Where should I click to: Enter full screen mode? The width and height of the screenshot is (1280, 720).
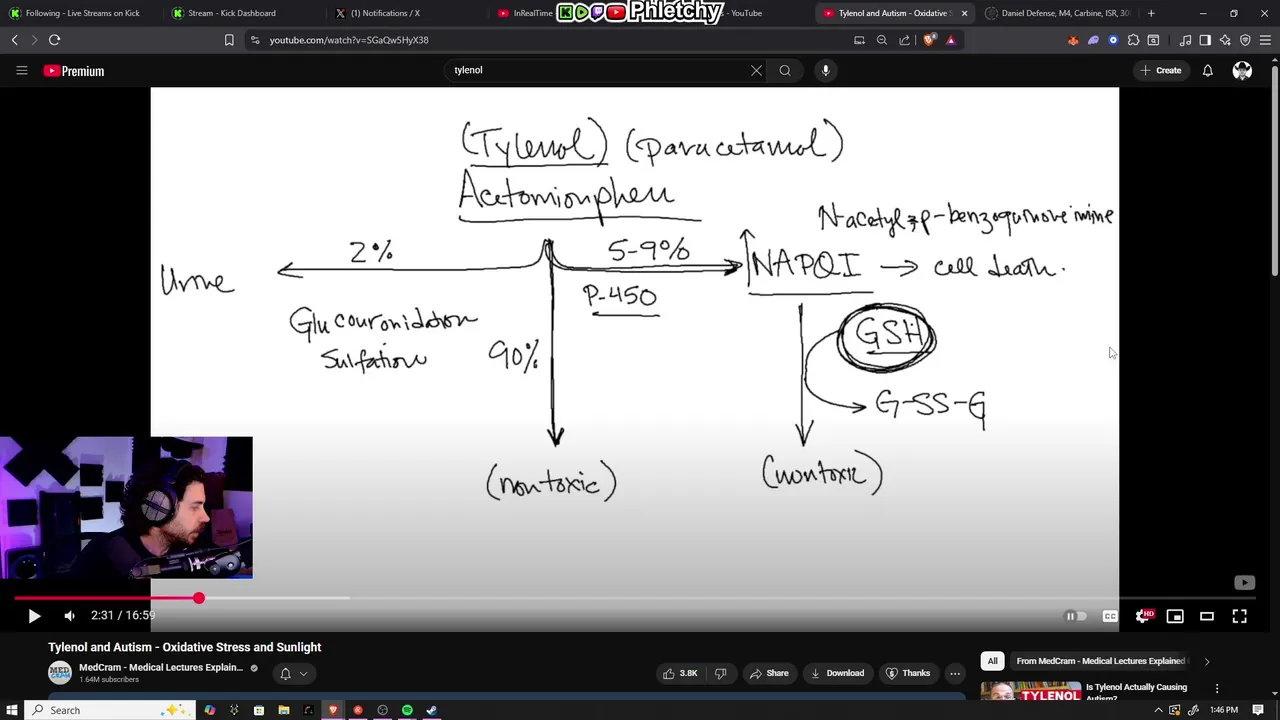click(1239, 616)
